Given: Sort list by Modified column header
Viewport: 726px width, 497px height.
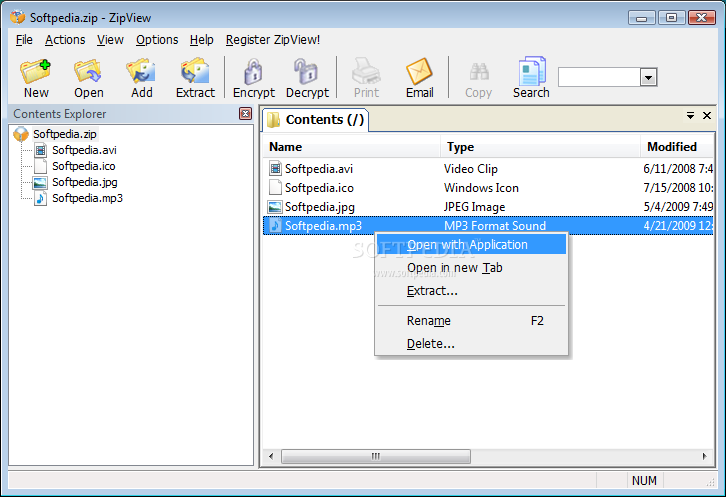Looking at the screenshot, I should point(677,147).
